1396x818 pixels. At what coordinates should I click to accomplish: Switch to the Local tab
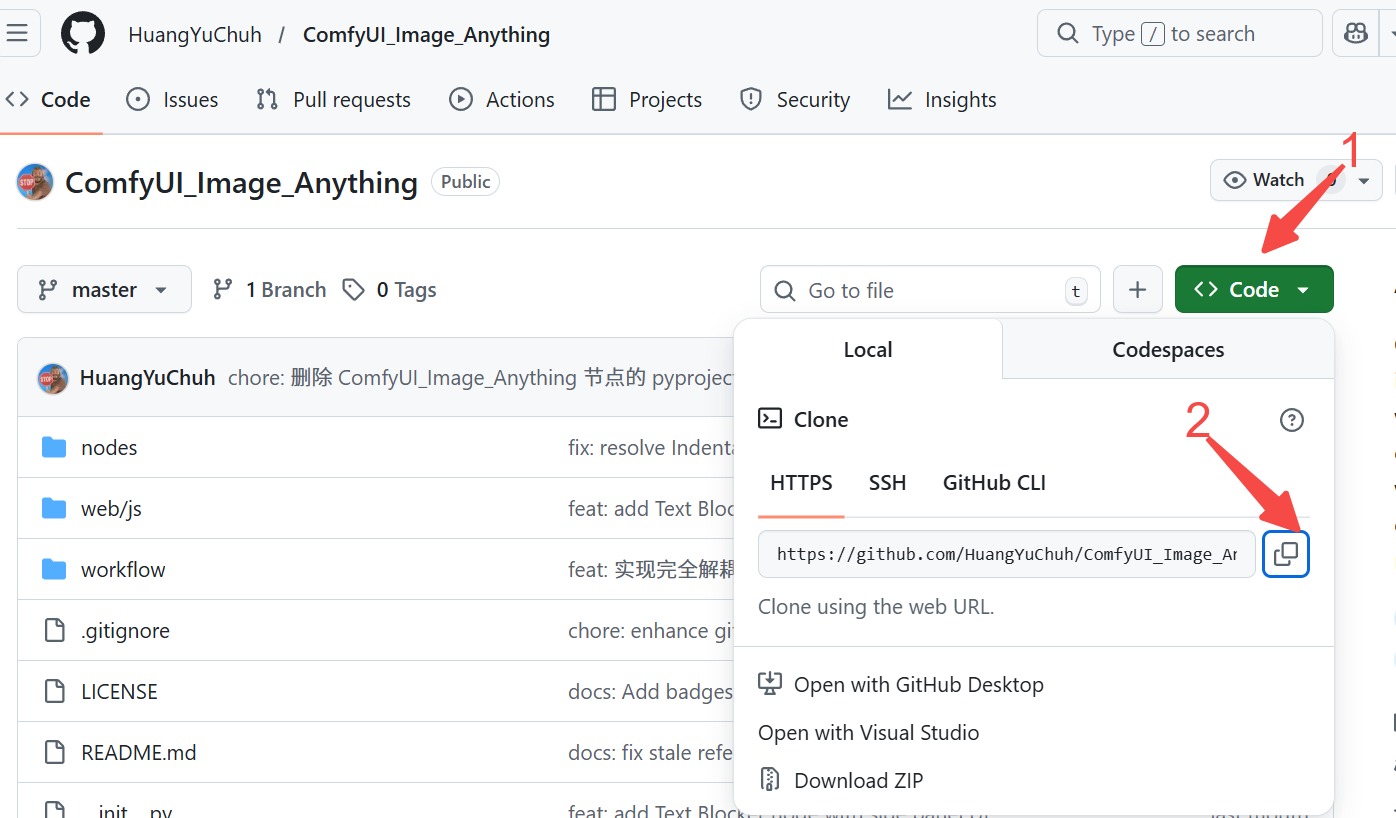coord(868,349)
